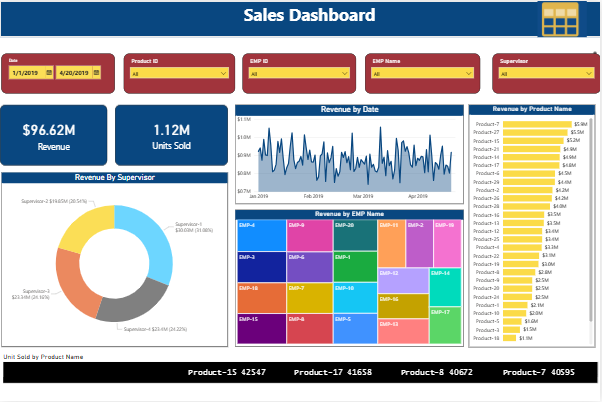Select the Product-22 revenue bar
This screenshot has height=402, width=602.
coord(521,256)
